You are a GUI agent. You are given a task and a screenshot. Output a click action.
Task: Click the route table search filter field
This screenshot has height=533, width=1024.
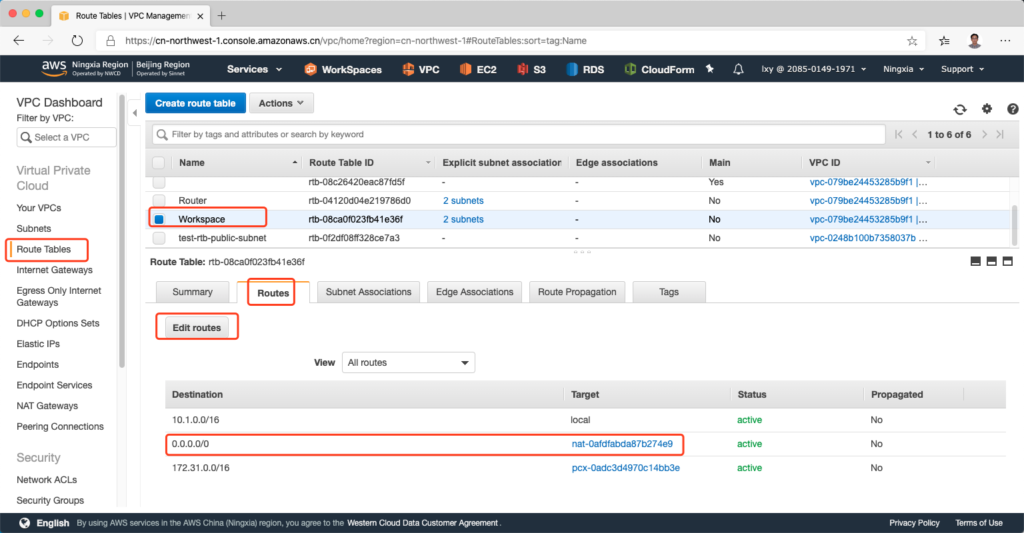pyautogui.click(x=520, y=134)
